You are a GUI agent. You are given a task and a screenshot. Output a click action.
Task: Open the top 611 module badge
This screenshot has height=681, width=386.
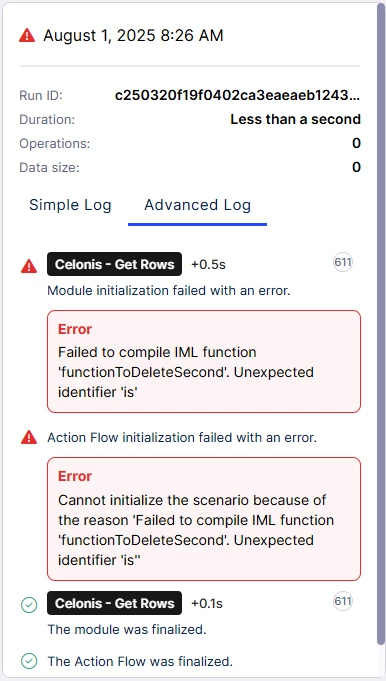tap(343, 262)
